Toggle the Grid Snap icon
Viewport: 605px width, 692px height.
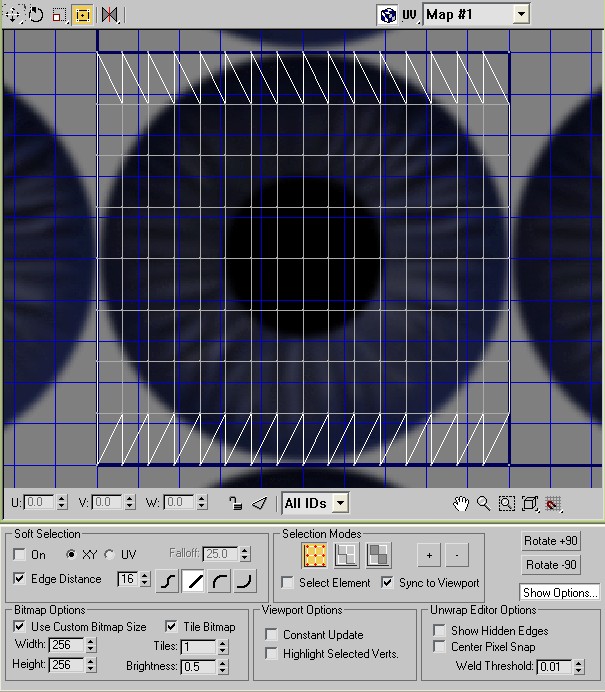(x=553, y=503)
